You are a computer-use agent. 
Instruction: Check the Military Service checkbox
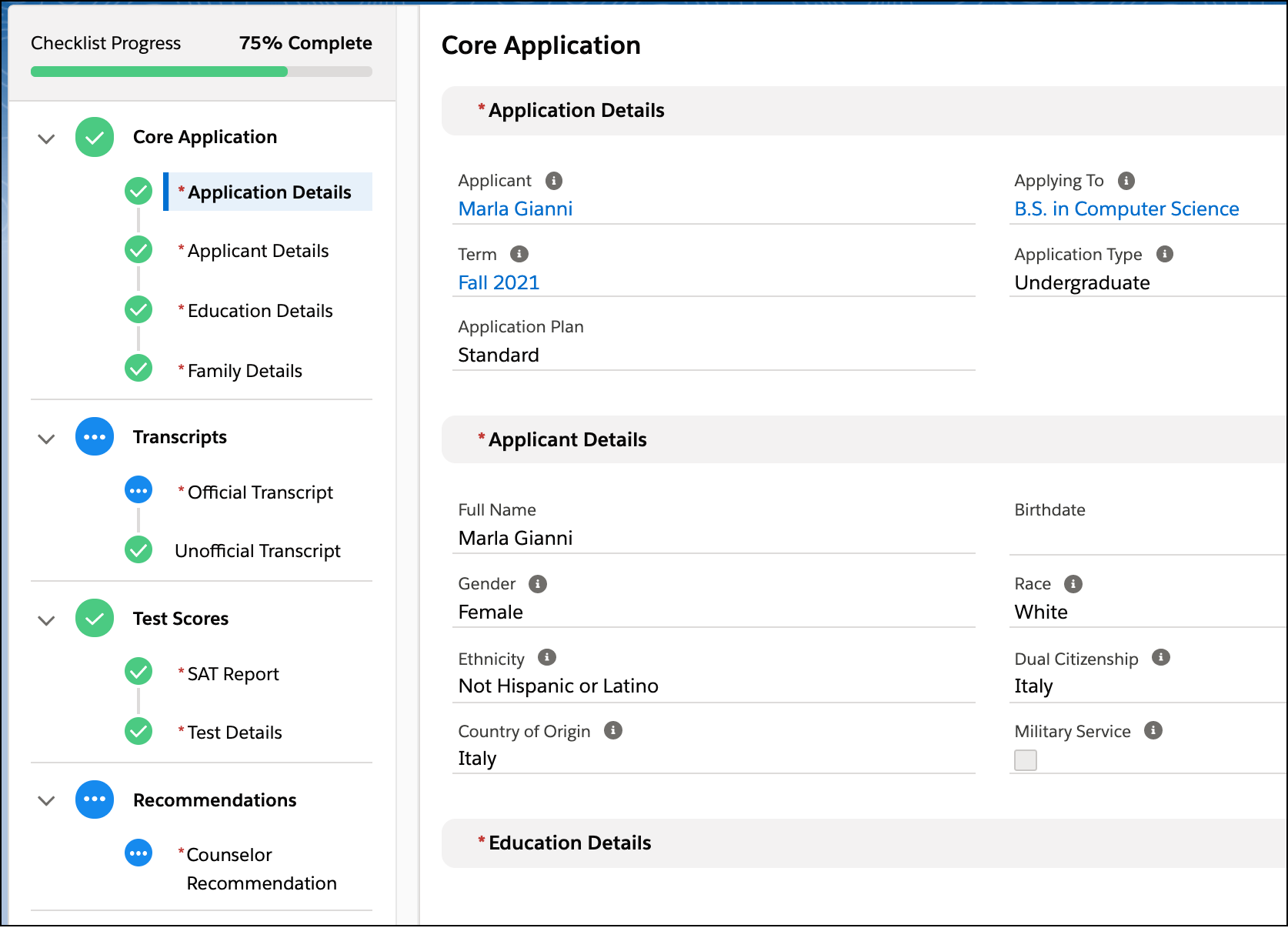[1026, 760]
